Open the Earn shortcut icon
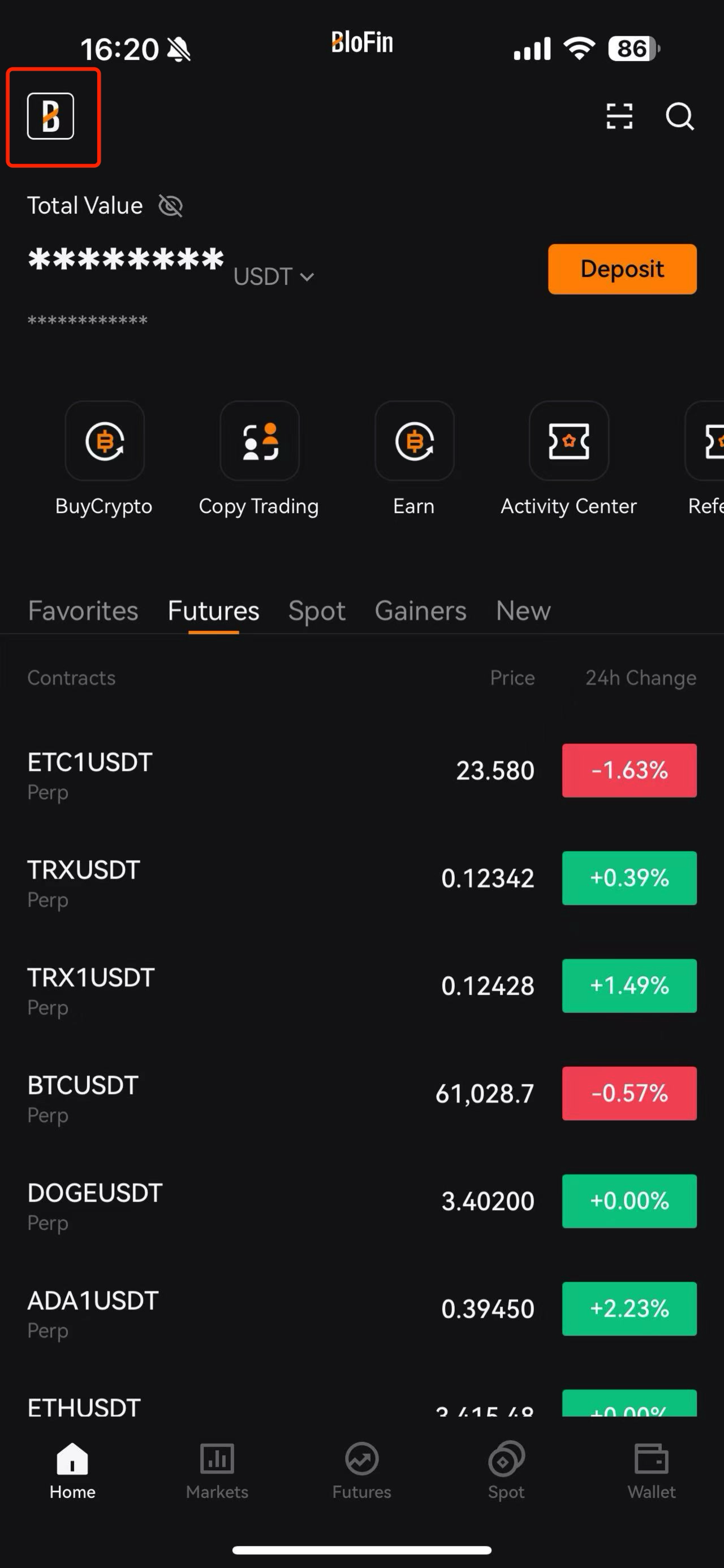The image size is (724, 1568). (414, 441)
